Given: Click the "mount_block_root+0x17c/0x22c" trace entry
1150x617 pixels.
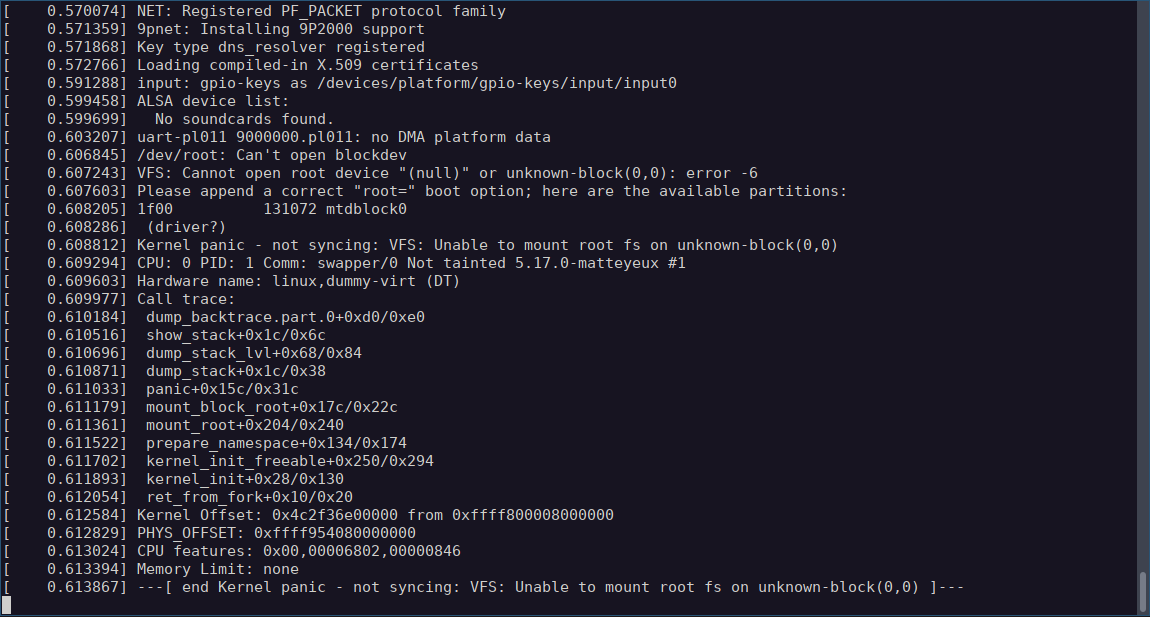Looking at the screenshot, I should tap(271, 407).
